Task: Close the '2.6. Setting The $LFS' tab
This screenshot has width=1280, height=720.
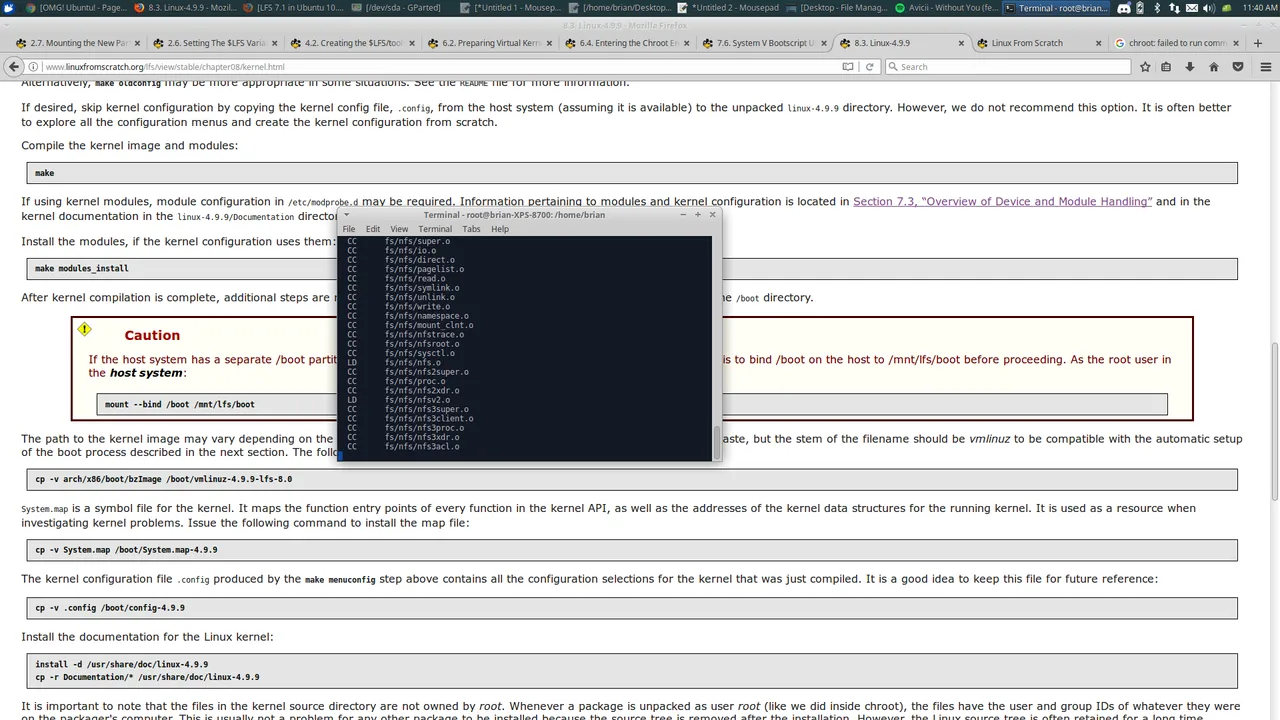Action: (274, 43)
